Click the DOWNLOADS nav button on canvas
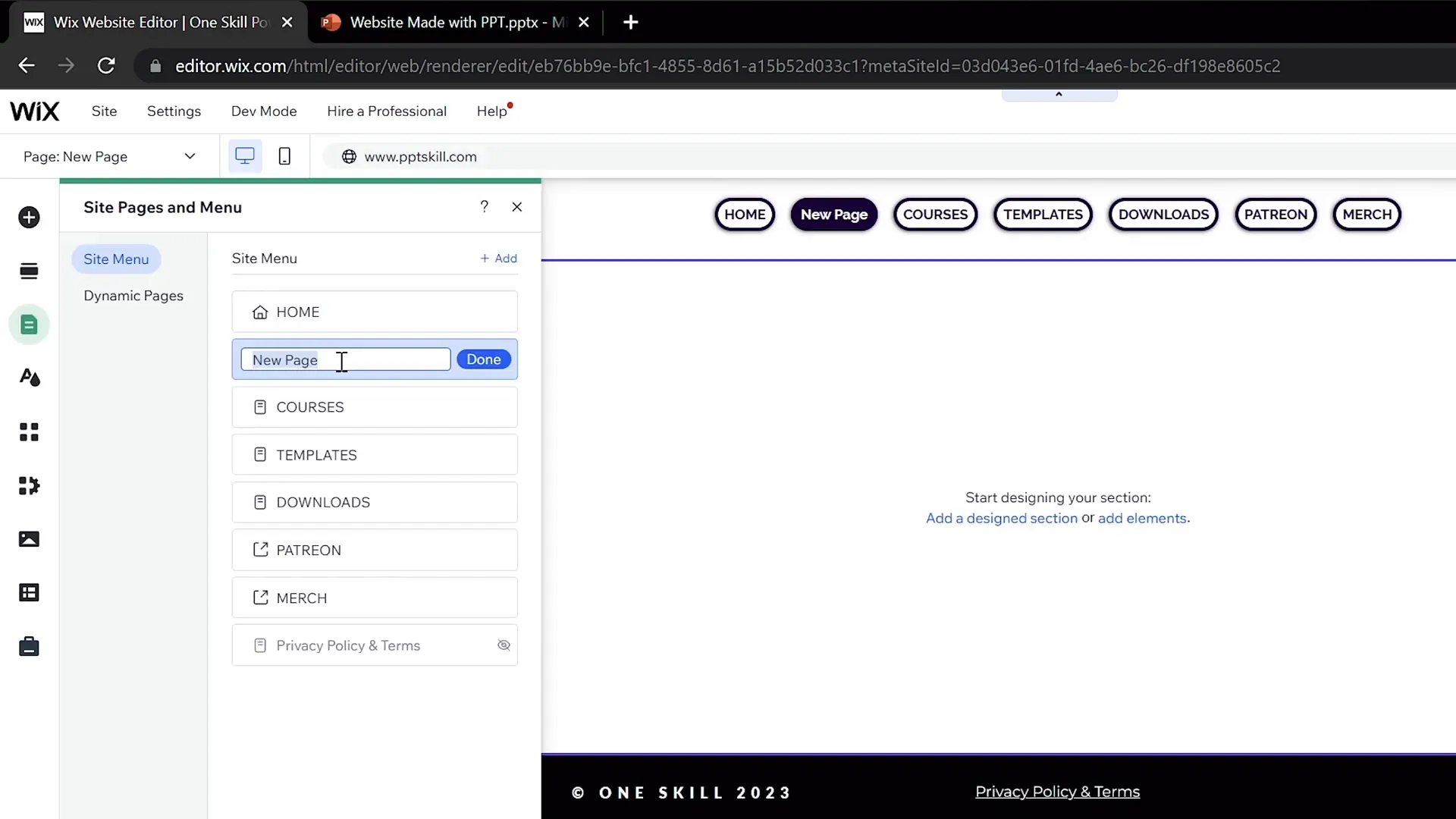 tap(1163, 215)
